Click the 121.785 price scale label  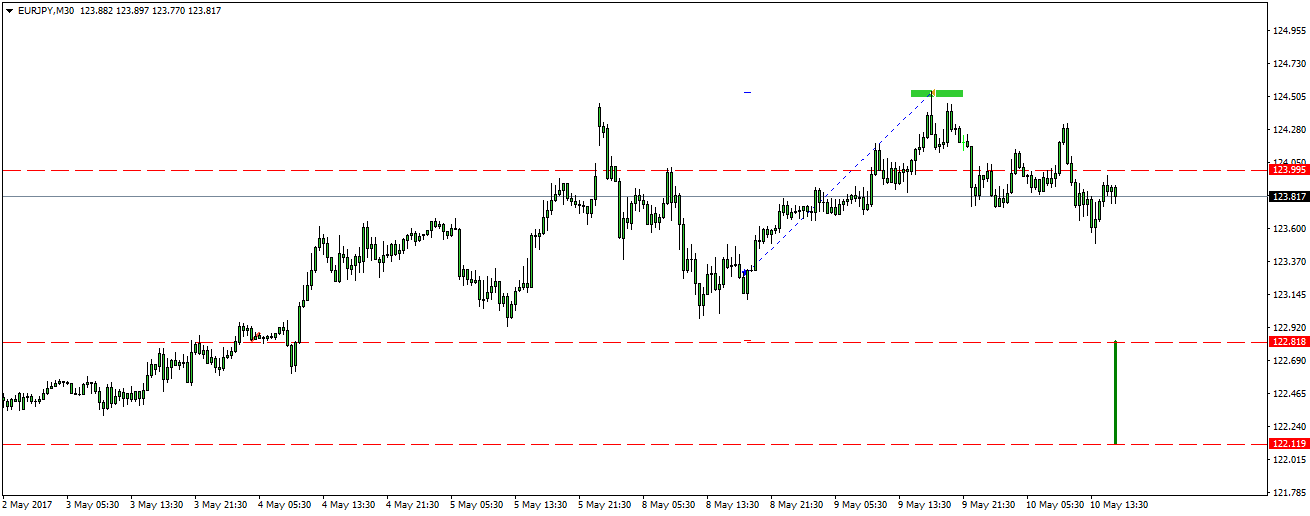pyautogui.click(x=1289, y=492)
